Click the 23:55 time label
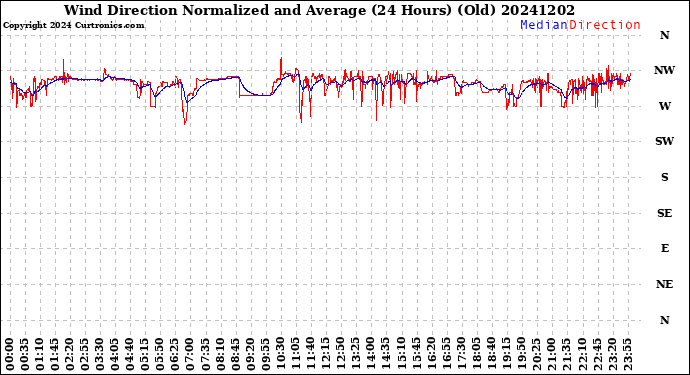This screenshot has width=690, height=375. 627,355
